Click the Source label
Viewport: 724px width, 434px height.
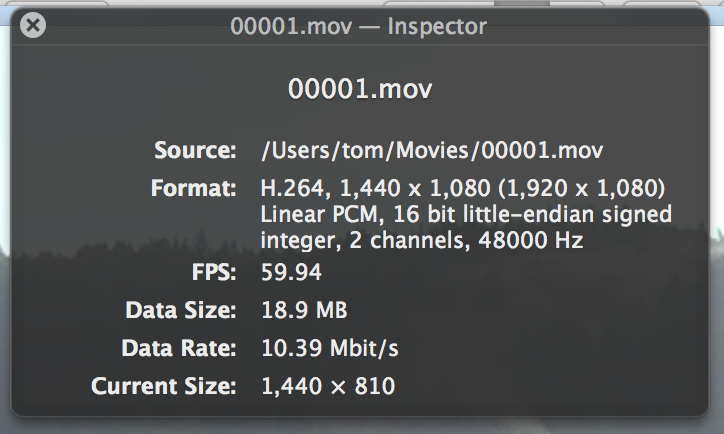coord(194,151)
